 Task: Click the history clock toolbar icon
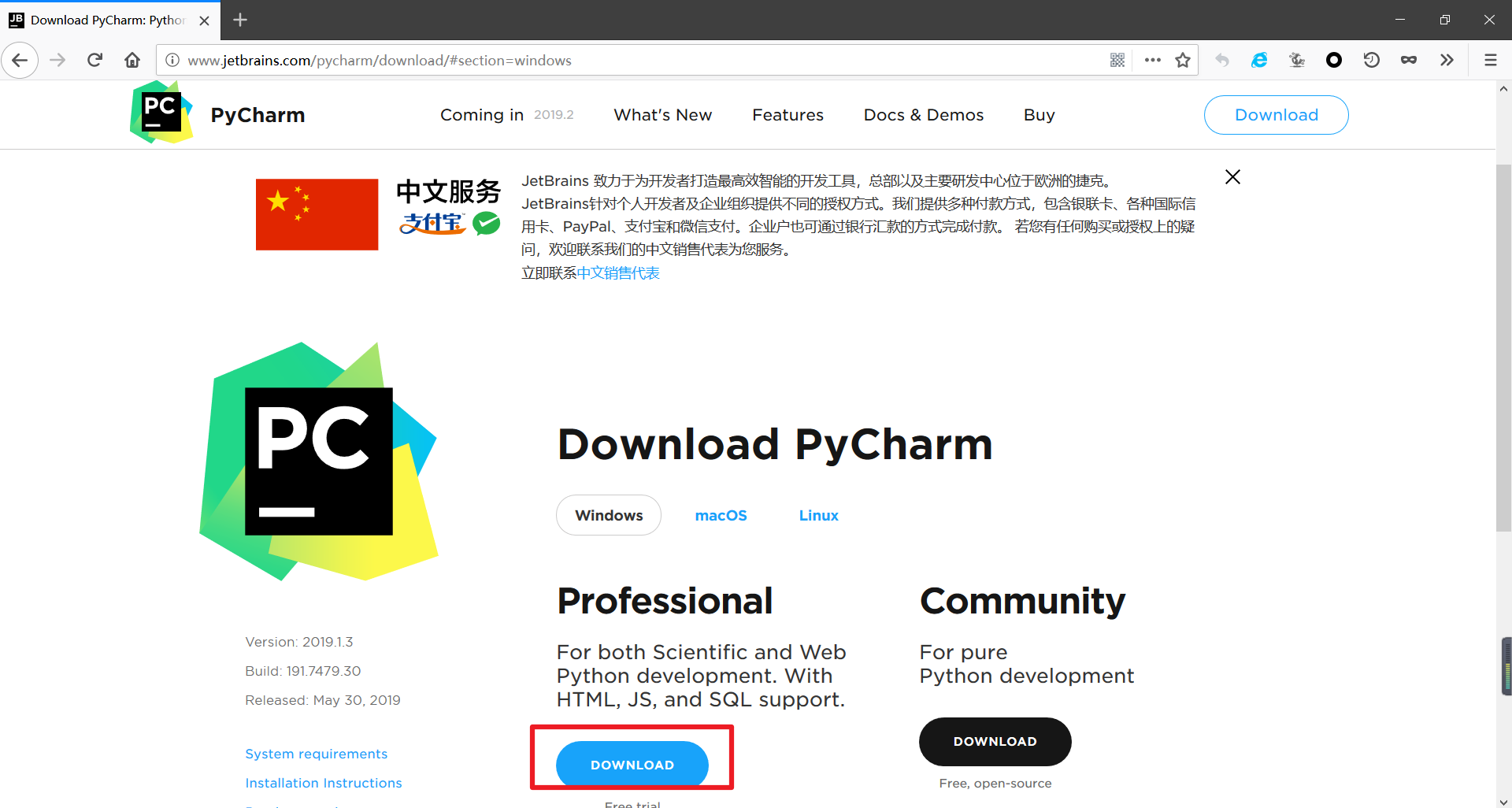point(1372,61)
